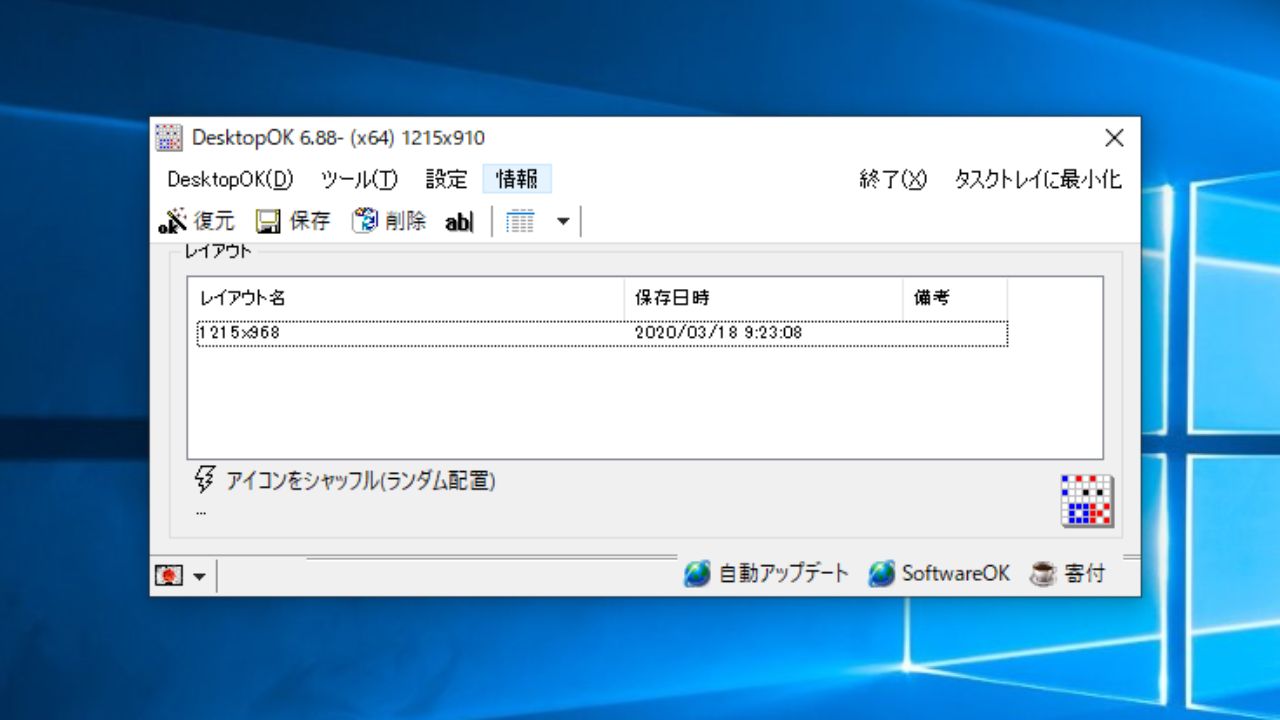Click タスクトレイに最小化
Screen dimensions: 1280x720
(x=1038, y=179)
